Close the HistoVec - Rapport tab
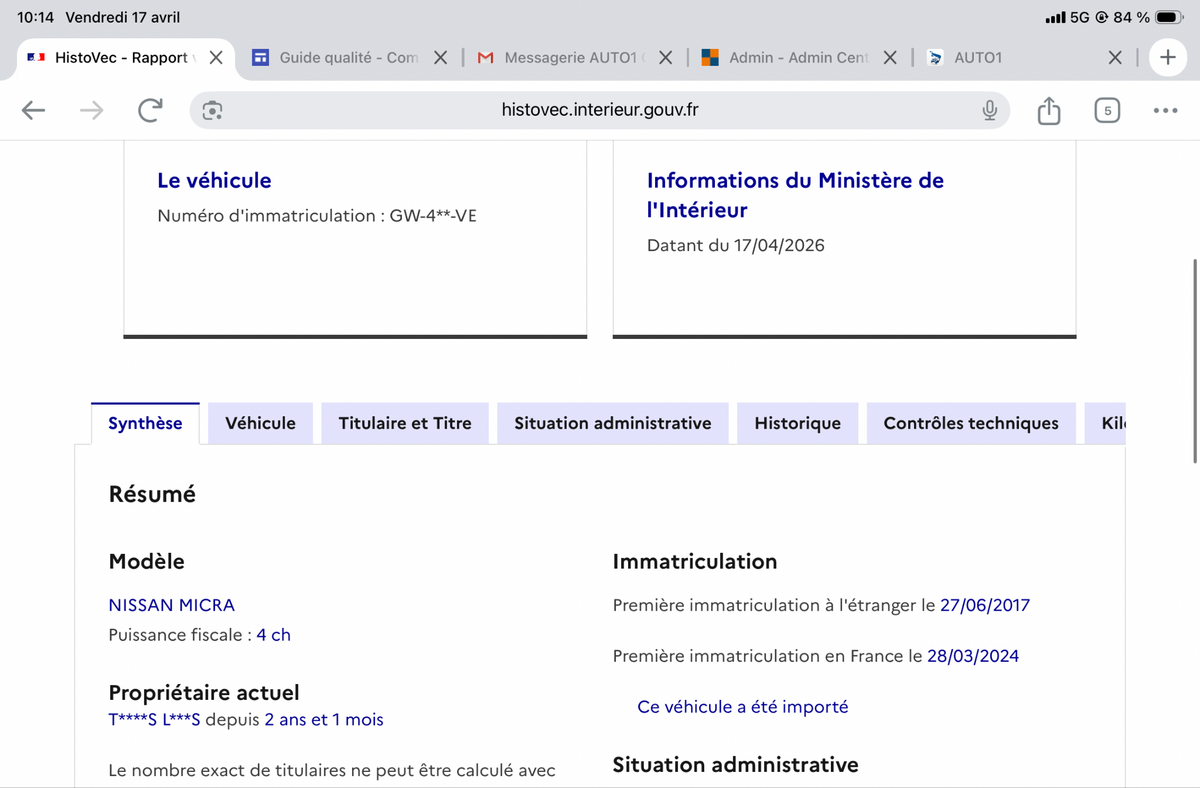The height and width of the screenshot is (788, 1200). click(216, 58)
